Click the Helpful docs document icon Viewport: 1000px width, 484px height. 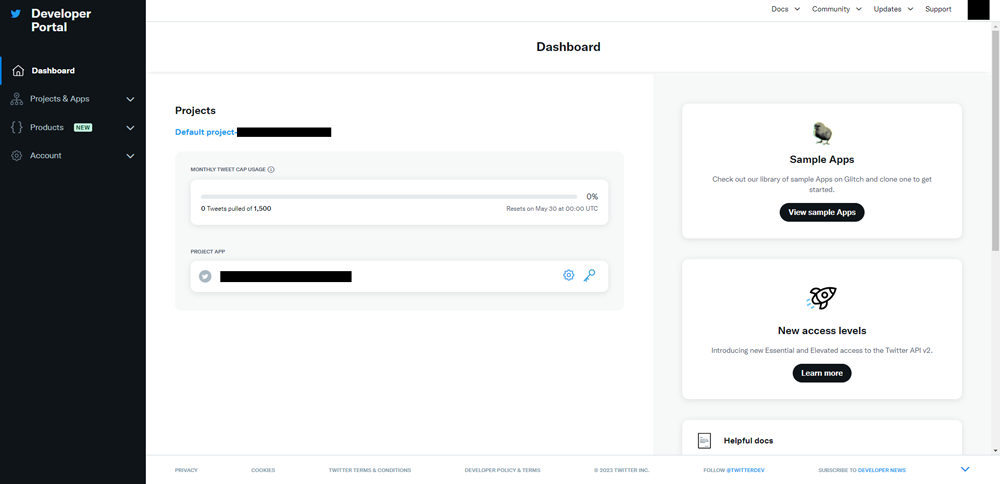point(705,441)
